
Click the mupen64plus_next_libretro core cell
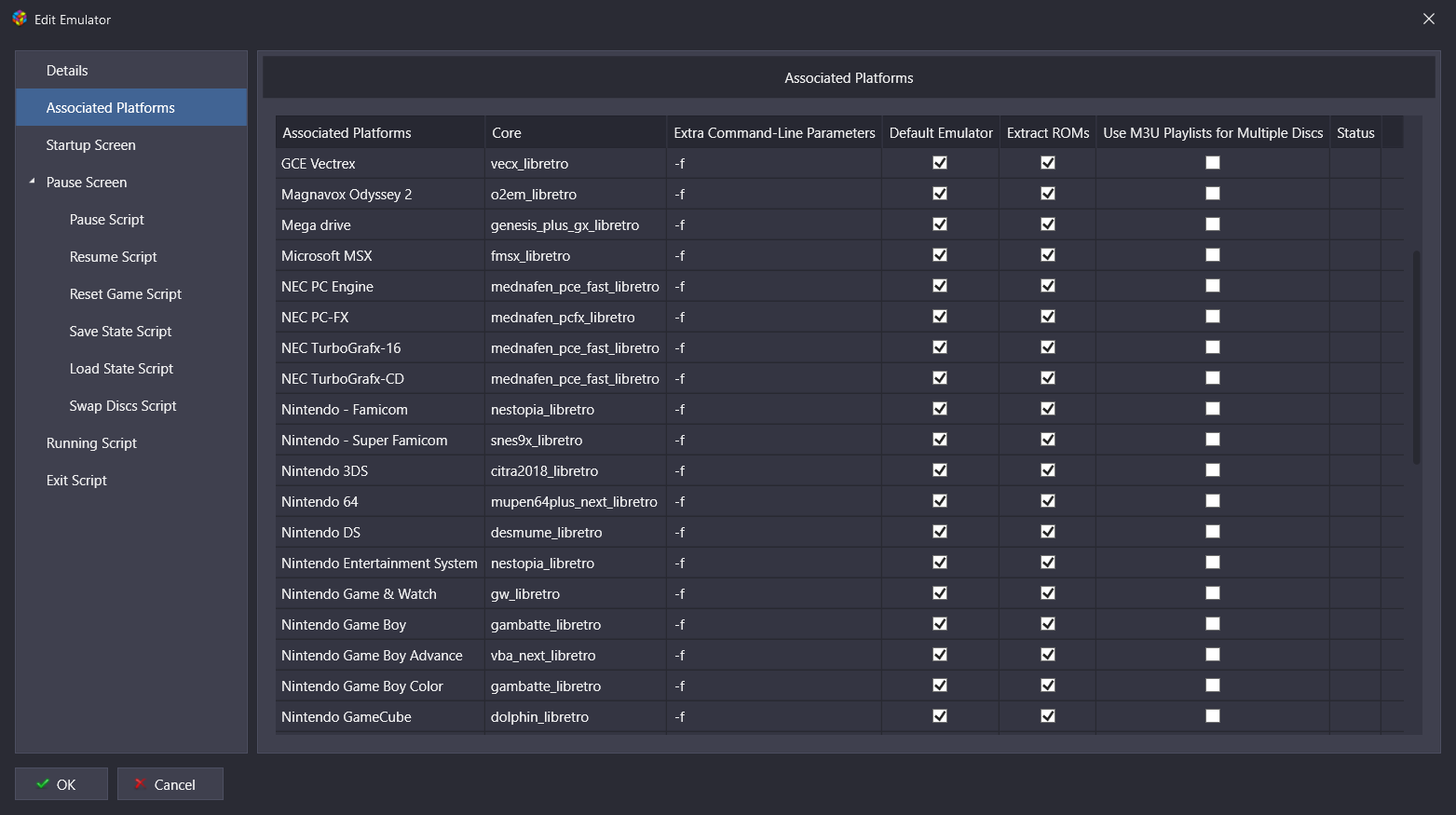[576, 502]
